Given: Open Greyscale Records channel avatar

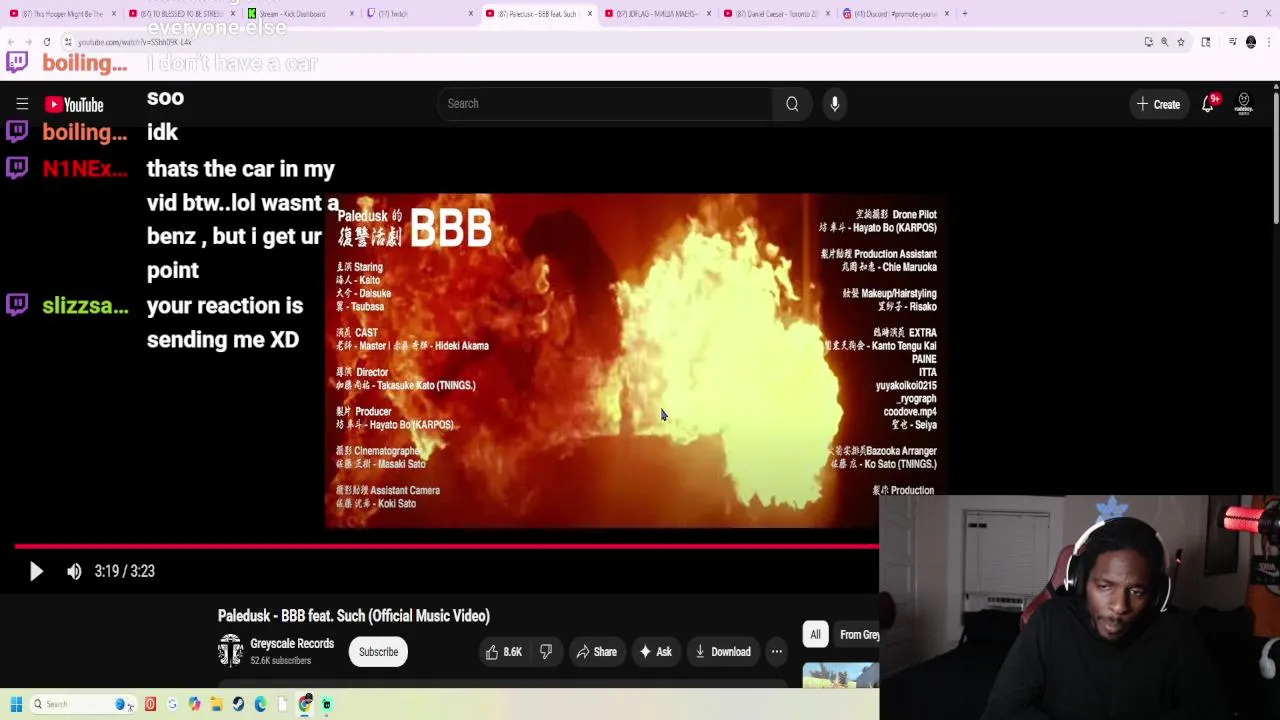Looking at the screenshot, I should tap(231, 651).
